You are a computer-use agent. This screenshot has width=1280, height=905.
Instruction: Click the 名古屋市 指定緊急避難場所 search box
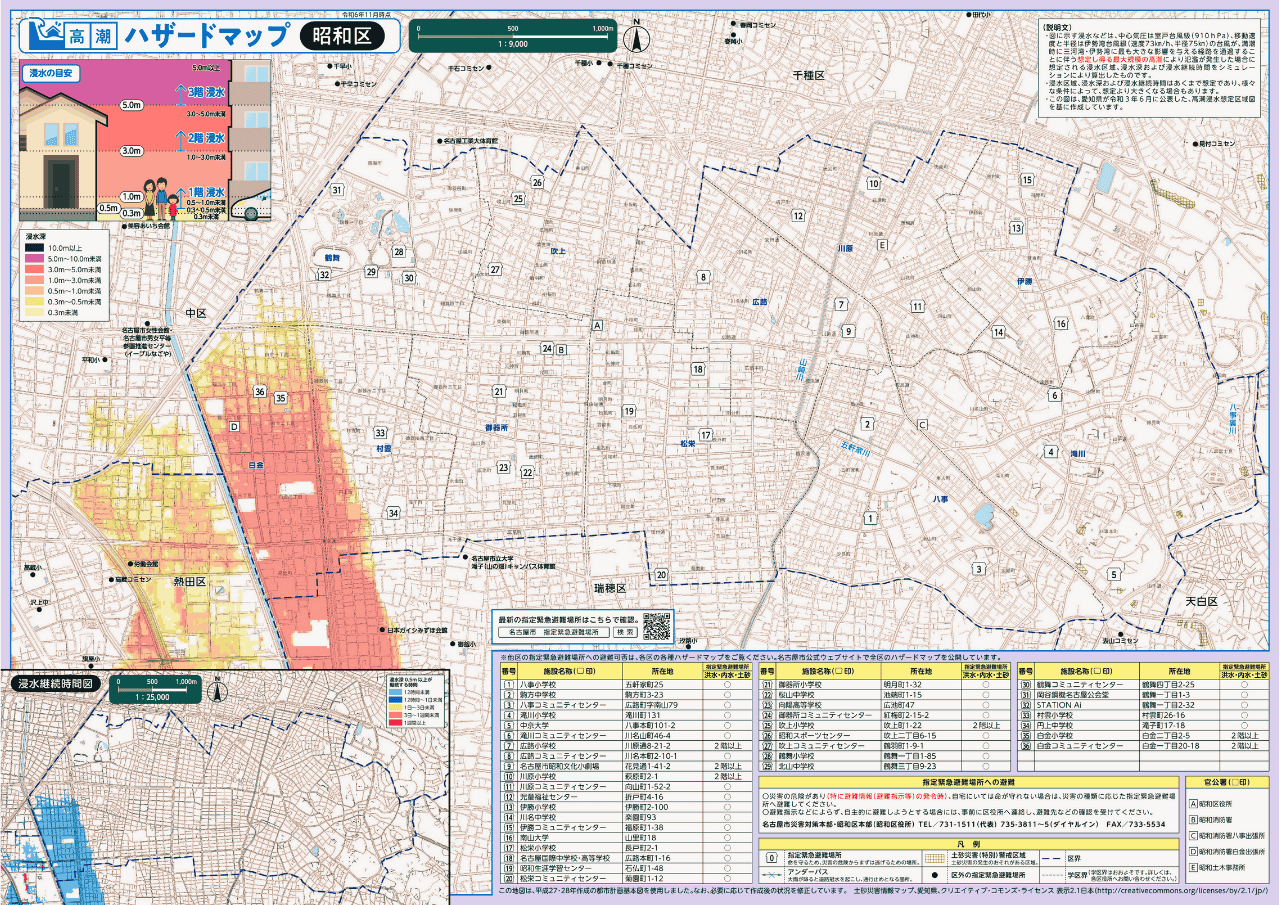click(x=554, y=632)
